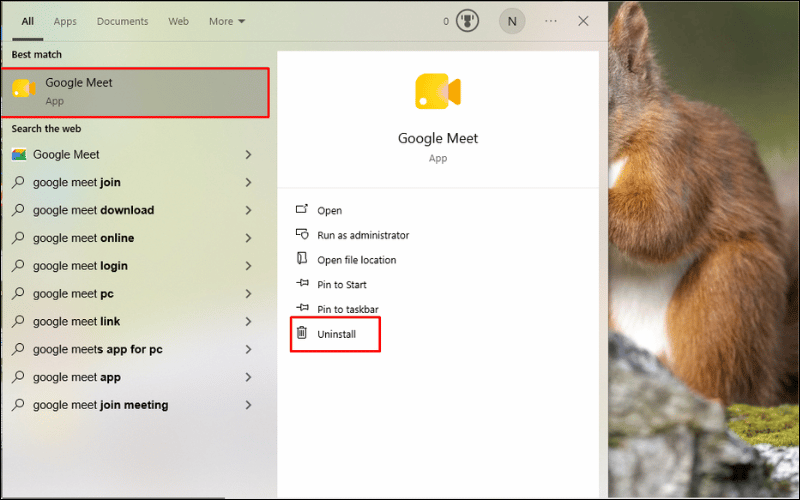800x500 pixels.
Task: Click search icon beside google meet join
Action: coord(18,182)
